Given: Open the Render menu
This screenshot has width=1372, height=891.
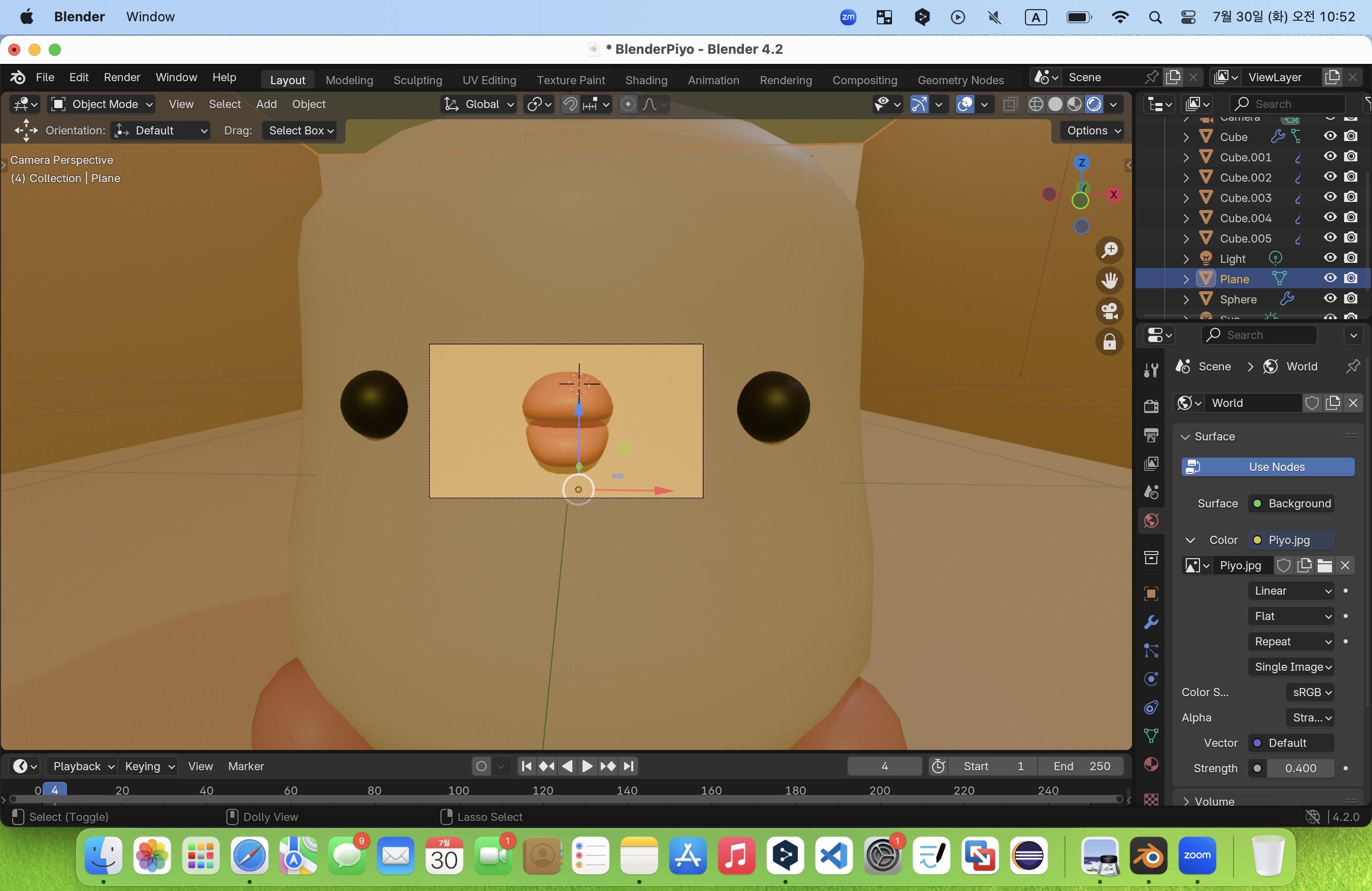Looking at the screenshot, I should [122, 77].
